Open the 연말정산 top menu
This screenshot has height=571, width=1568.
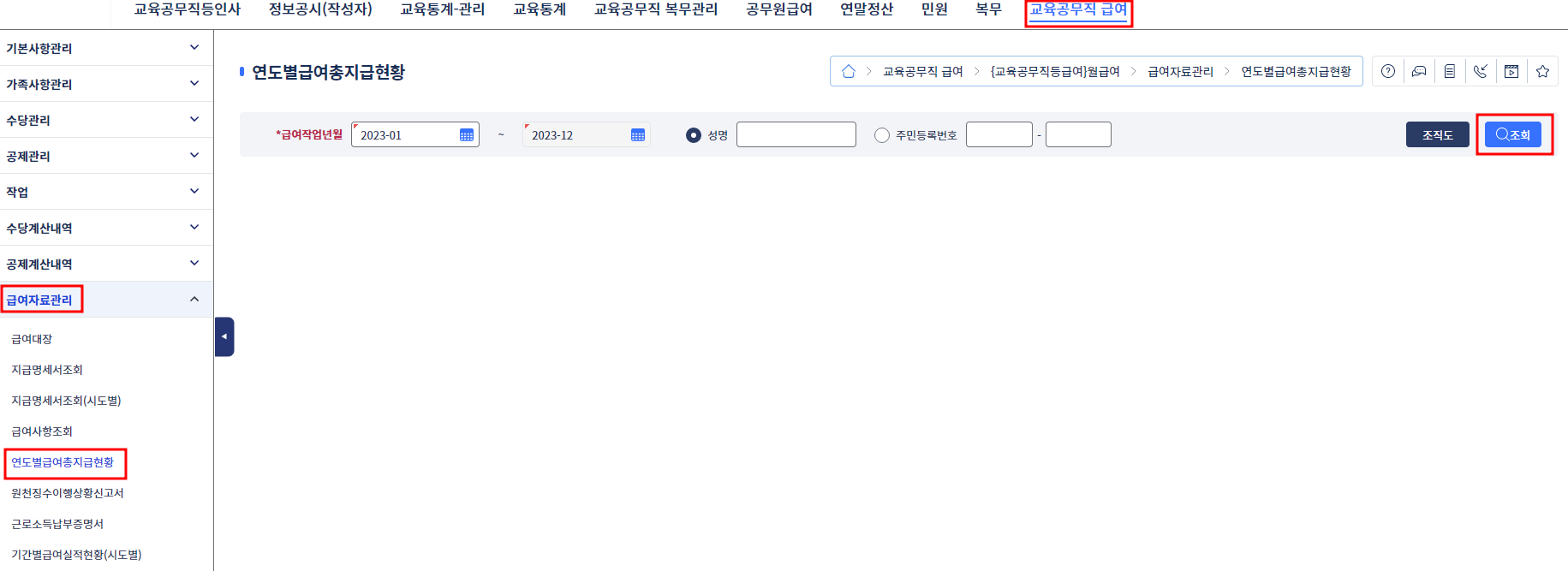[867, 9]
